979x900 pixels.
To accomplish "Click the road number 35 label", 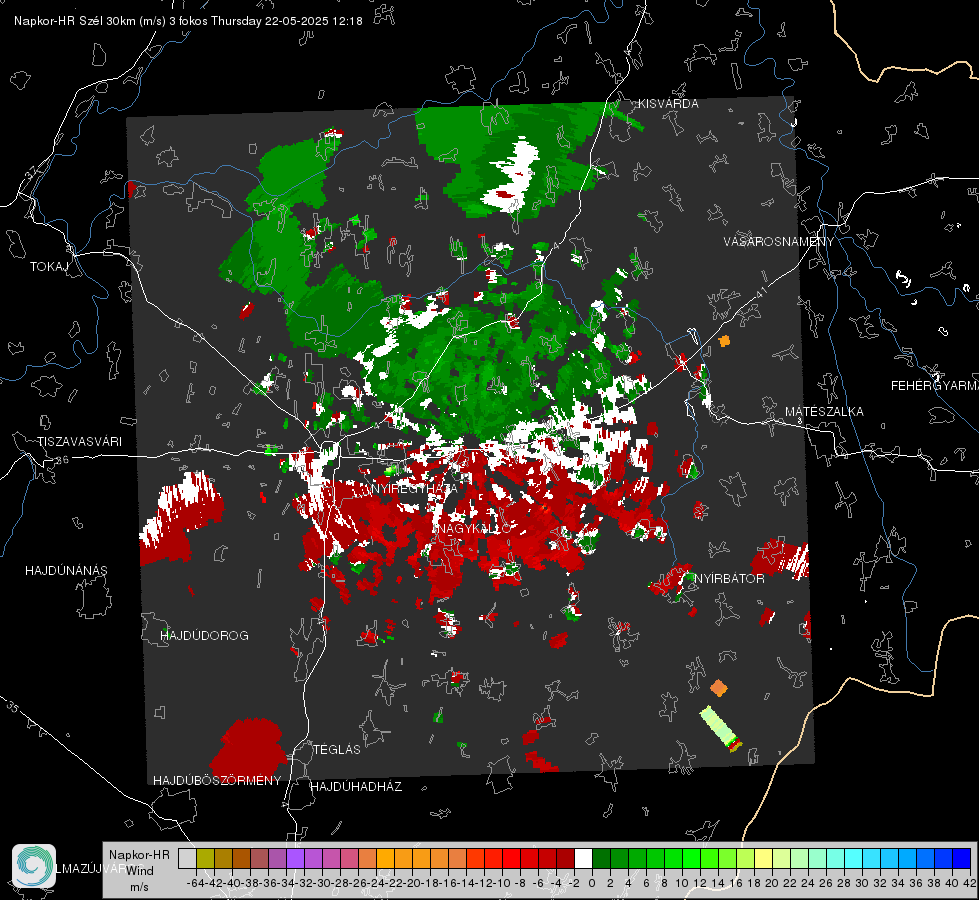I will click(14, 707).
